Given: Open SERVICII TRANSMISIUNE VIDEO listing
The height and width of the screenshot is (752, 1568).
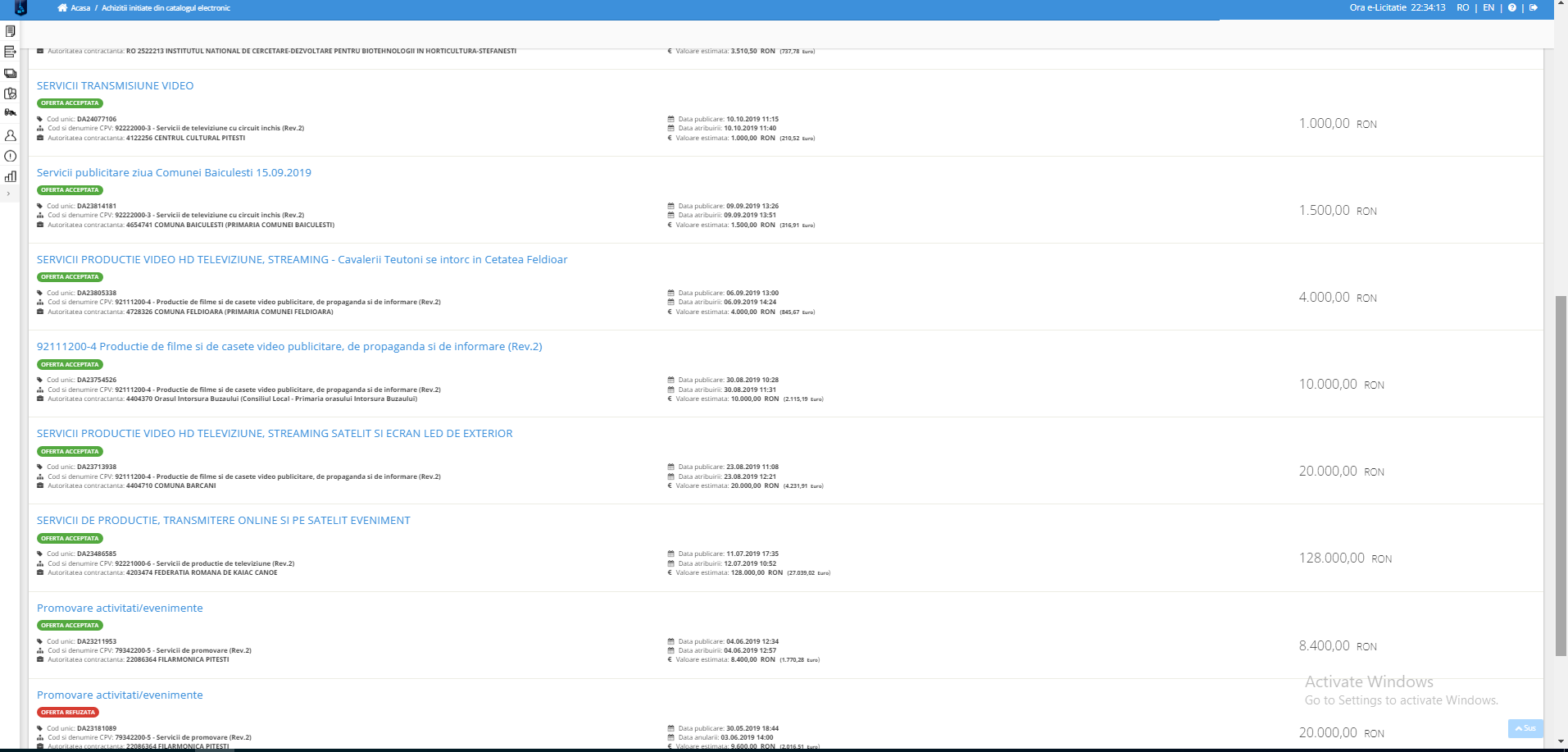Looking at the screenshot, I should coord(115,86).
